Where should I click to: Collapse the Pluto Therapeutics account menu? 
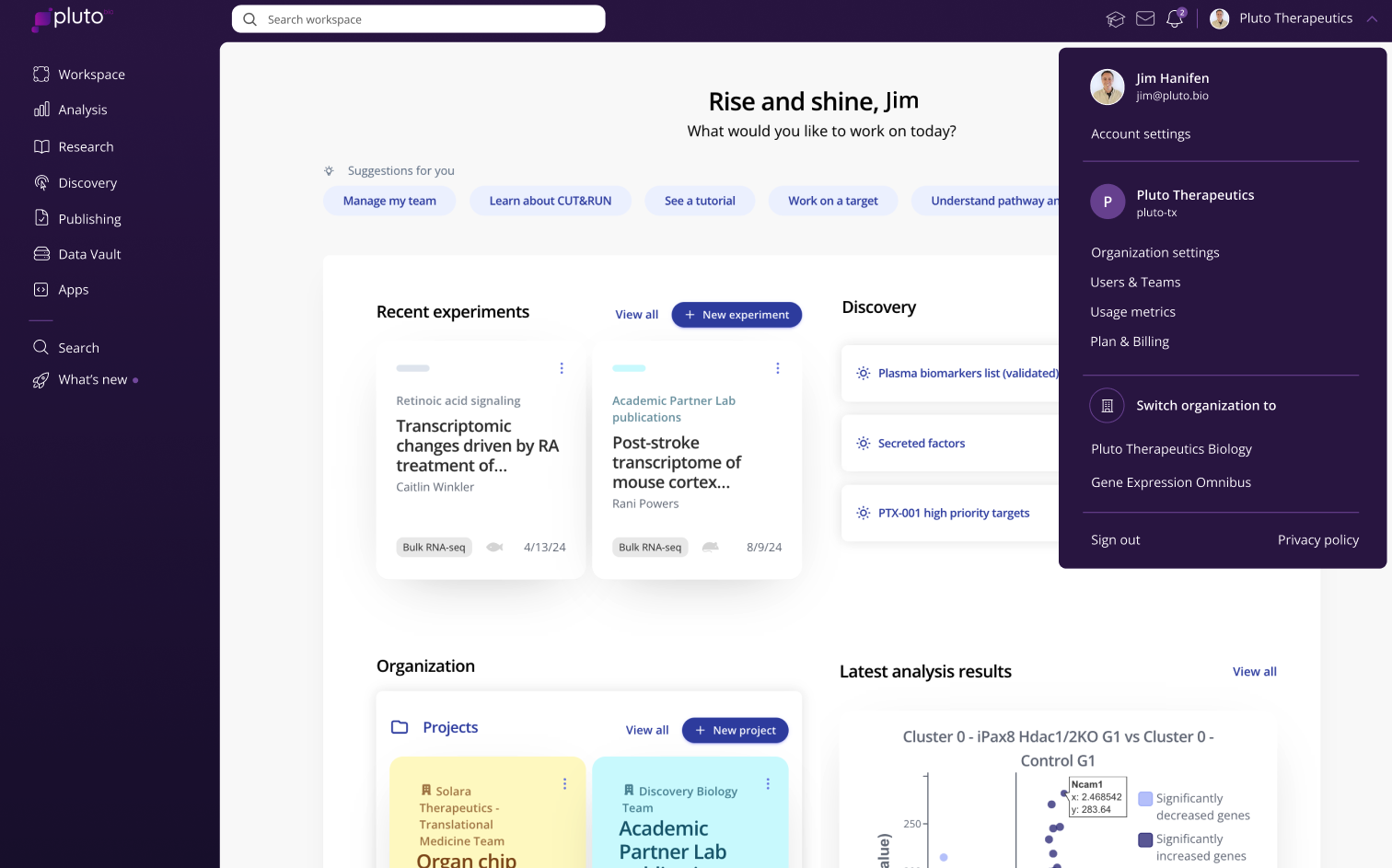1372,18
